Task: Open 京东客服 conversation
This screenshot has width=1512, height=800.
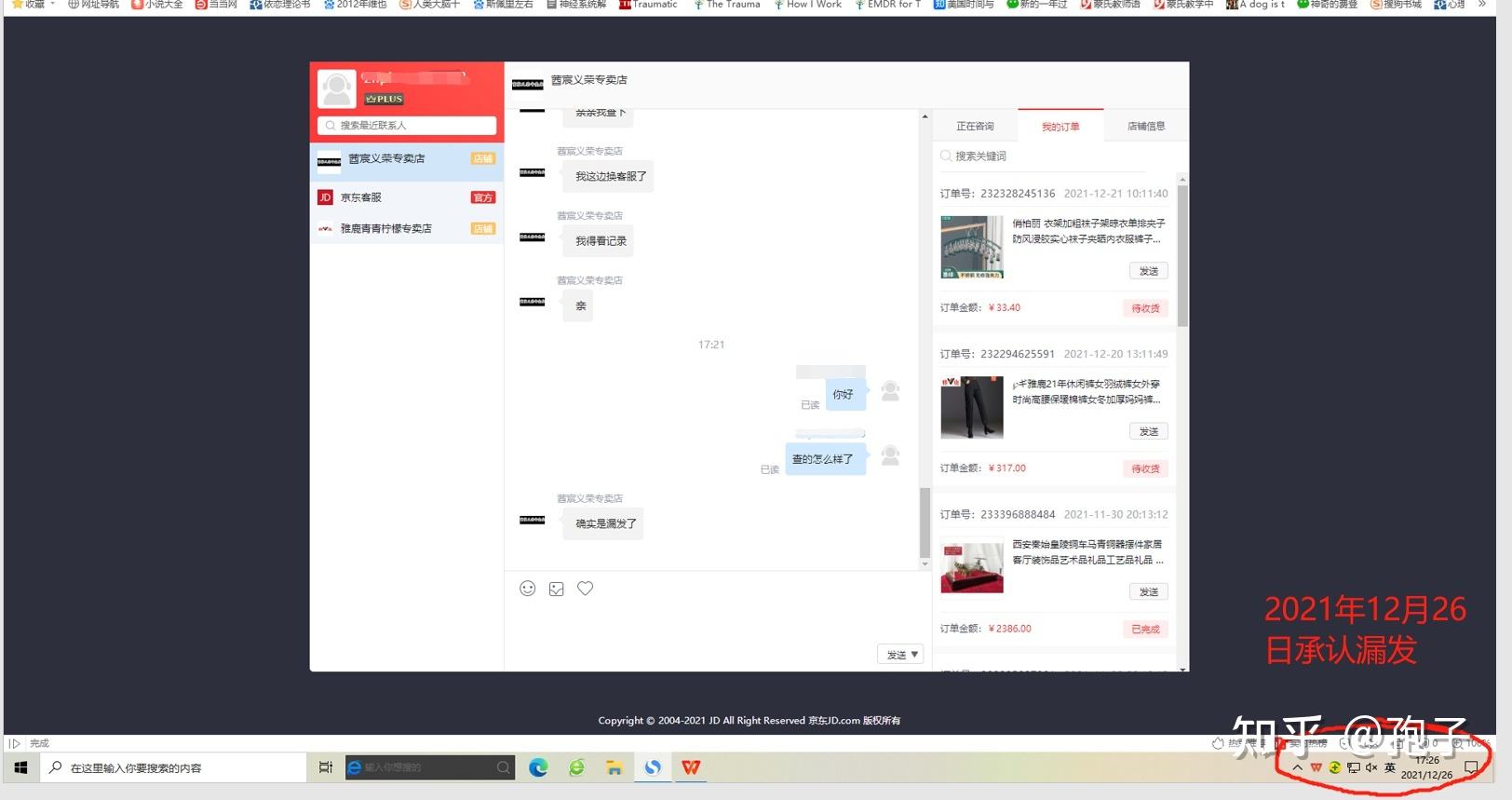Action: point(407,197)
